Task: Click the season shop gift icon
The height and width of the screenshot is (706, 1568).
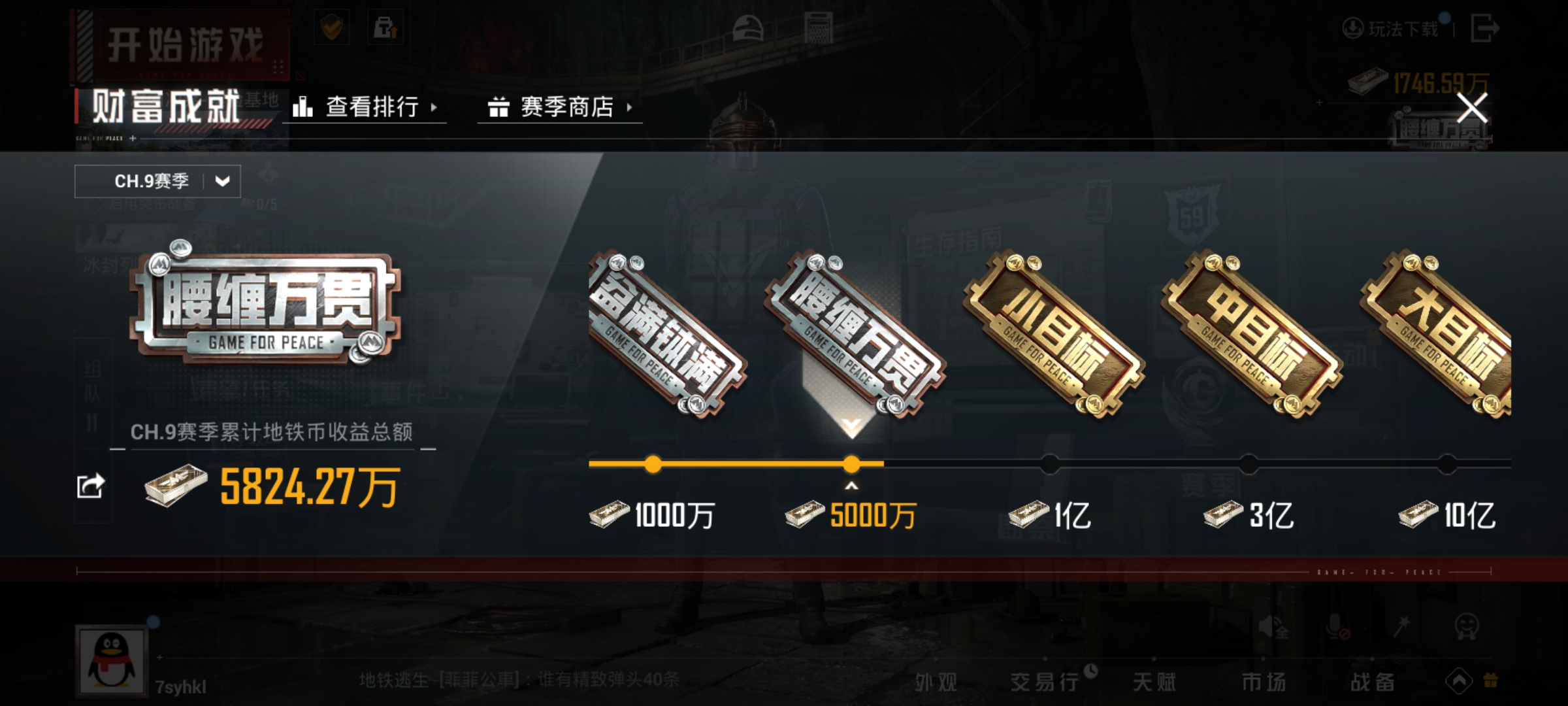Action: click(x=498, y=107)
